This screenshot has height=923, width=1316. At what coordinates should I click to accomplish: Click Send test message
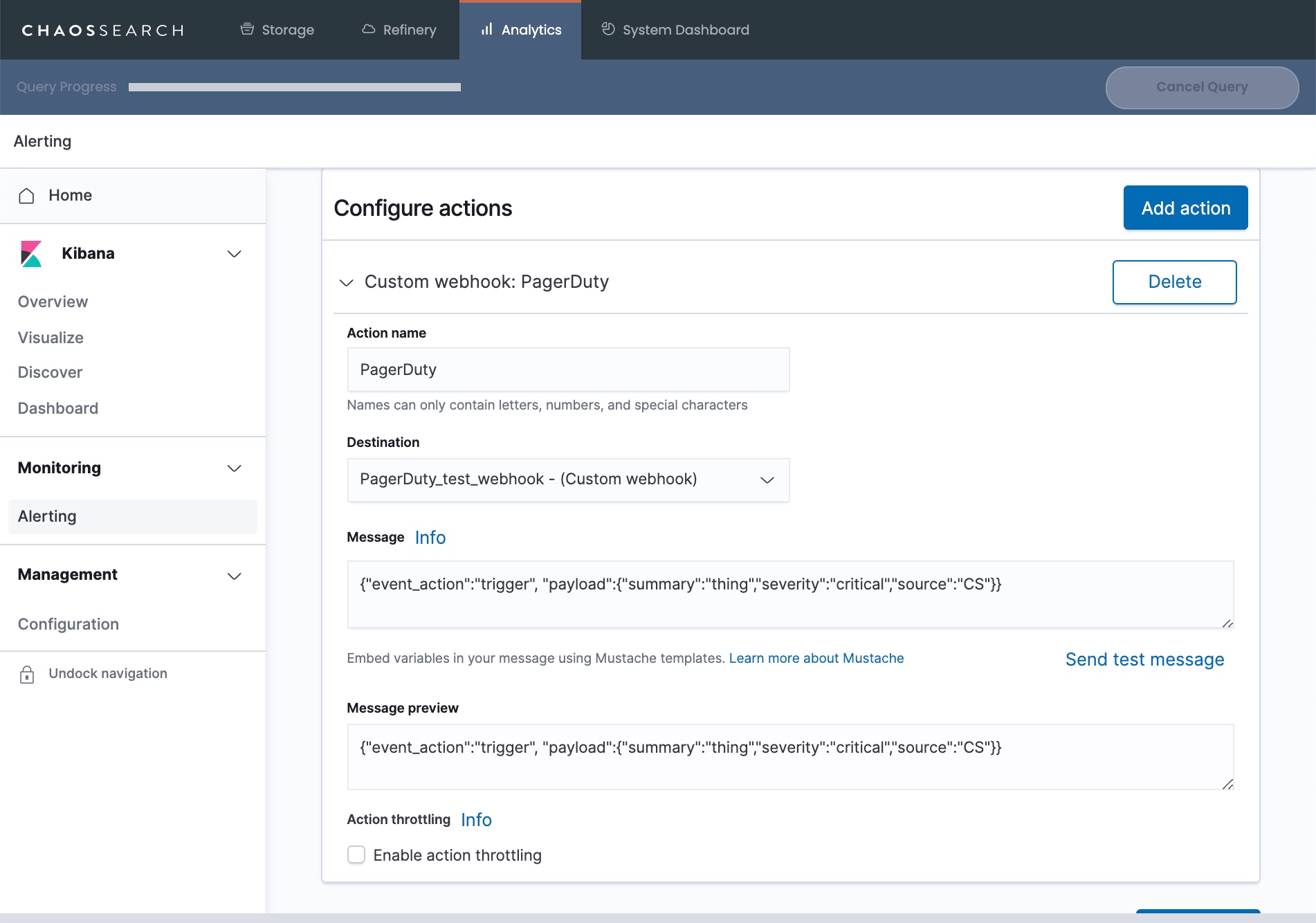(1144, 659)
